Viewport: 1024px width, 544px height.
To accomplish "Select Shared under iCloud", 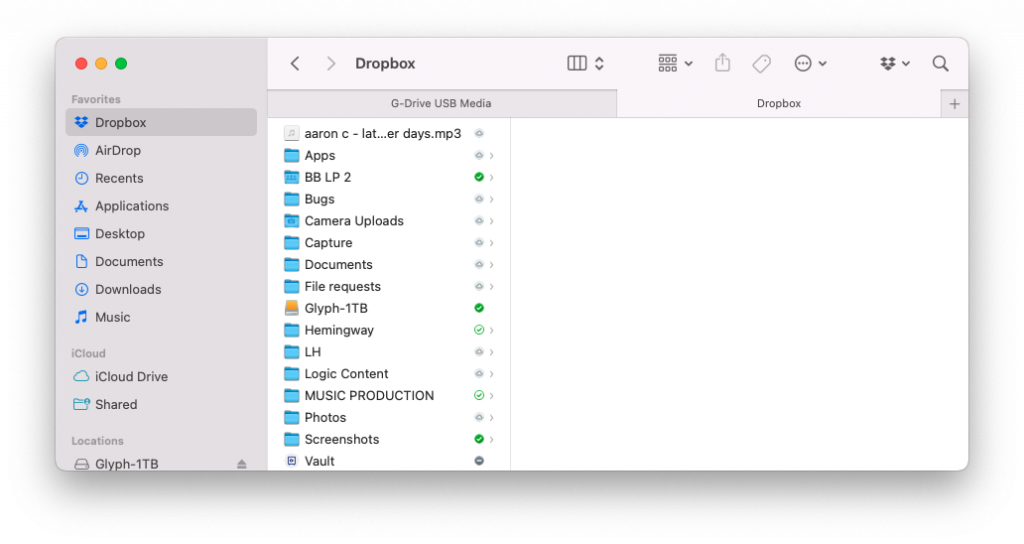I will 161,404.
